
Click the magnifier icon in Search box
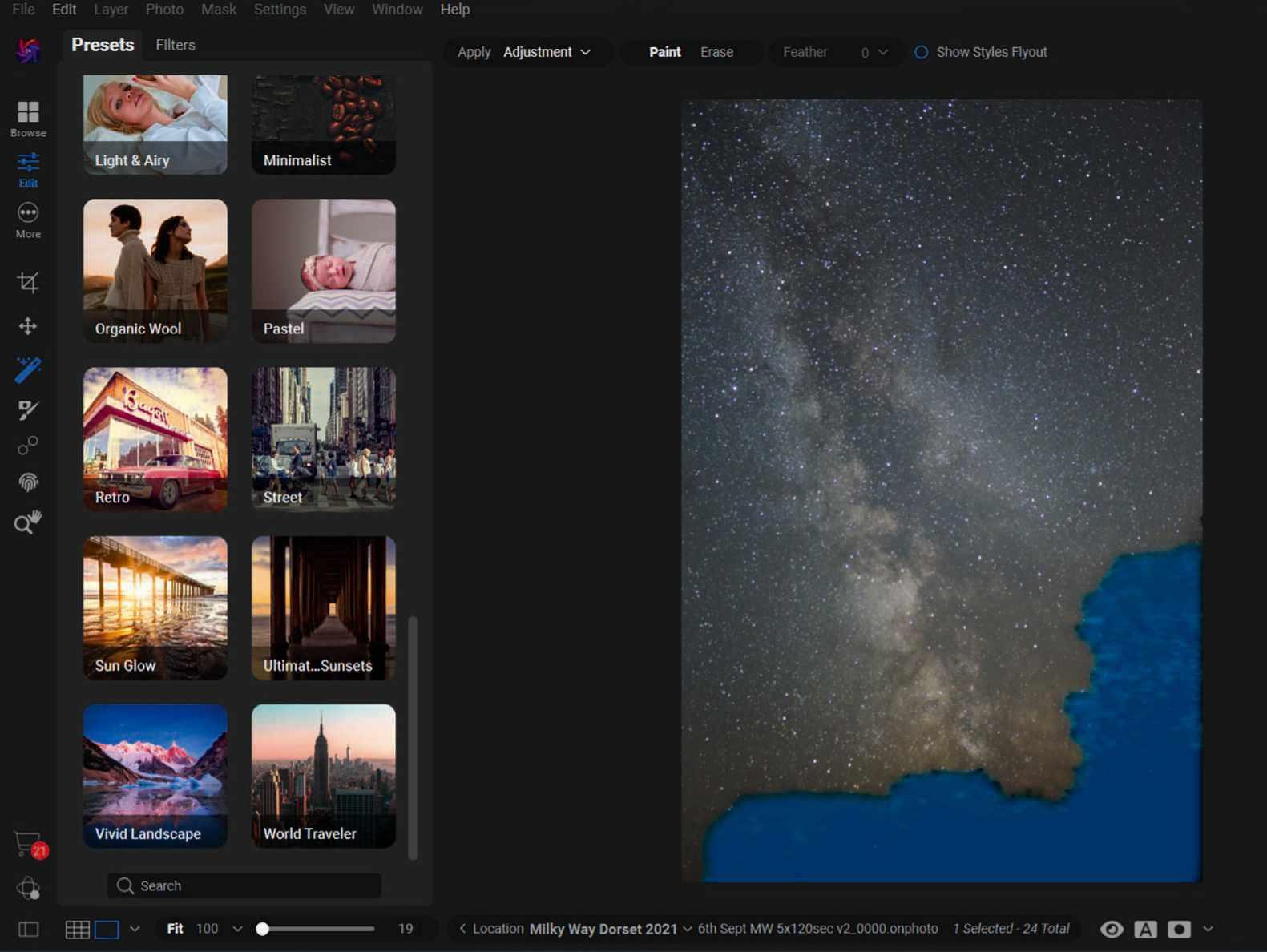click(125, 885)
